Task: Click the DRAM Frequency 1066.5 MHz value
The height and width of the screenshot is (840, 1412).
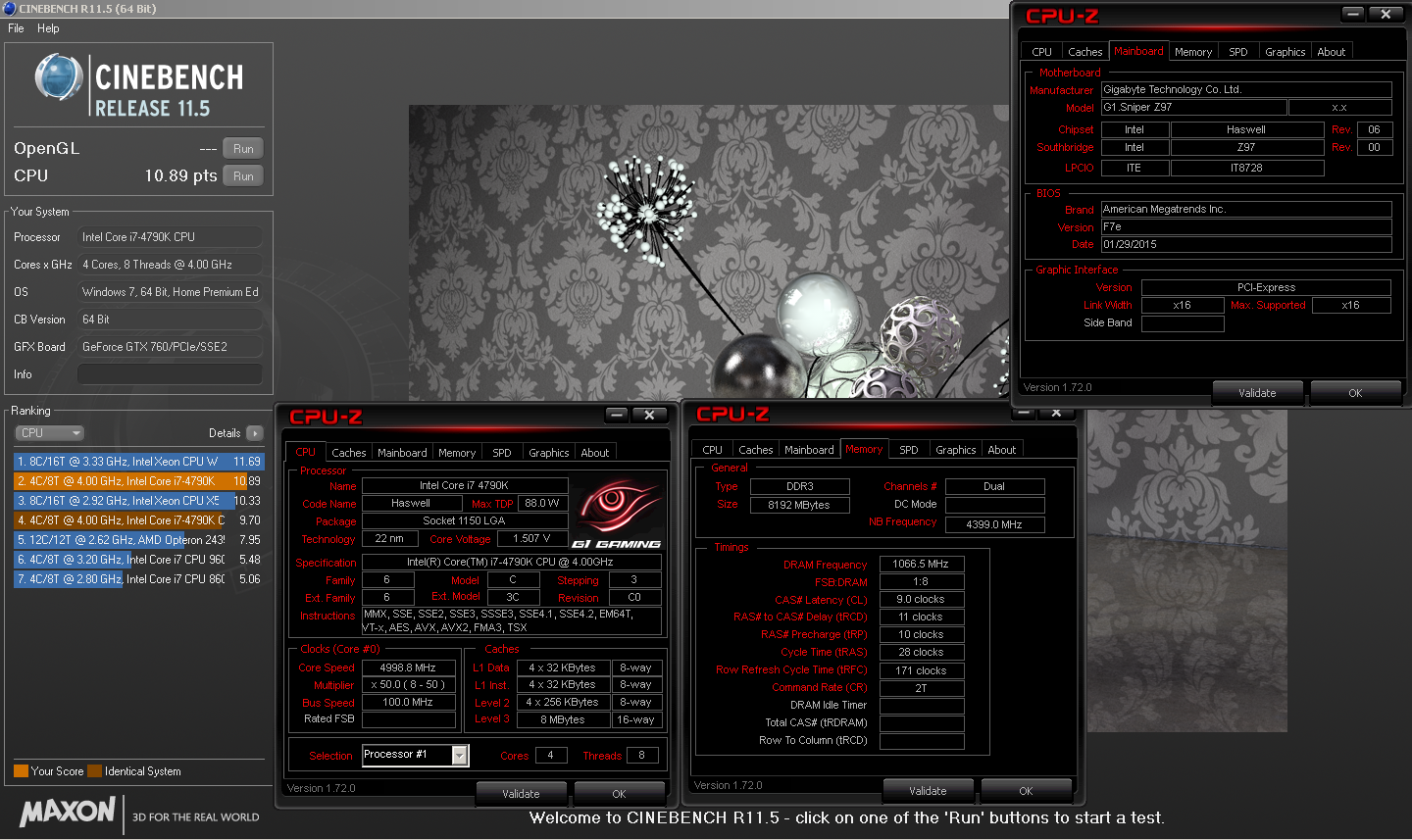Action: pyautogui.click(x=921, y=564)
